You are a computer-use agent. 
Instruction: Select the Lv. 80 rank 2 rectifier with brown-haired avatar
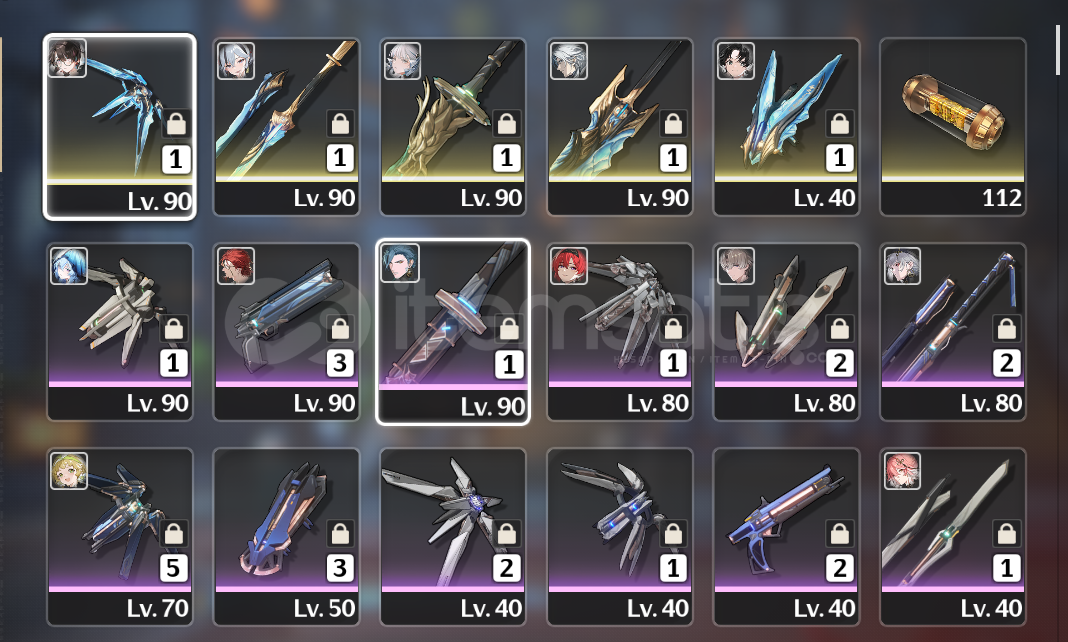click(x=786, y=332)
